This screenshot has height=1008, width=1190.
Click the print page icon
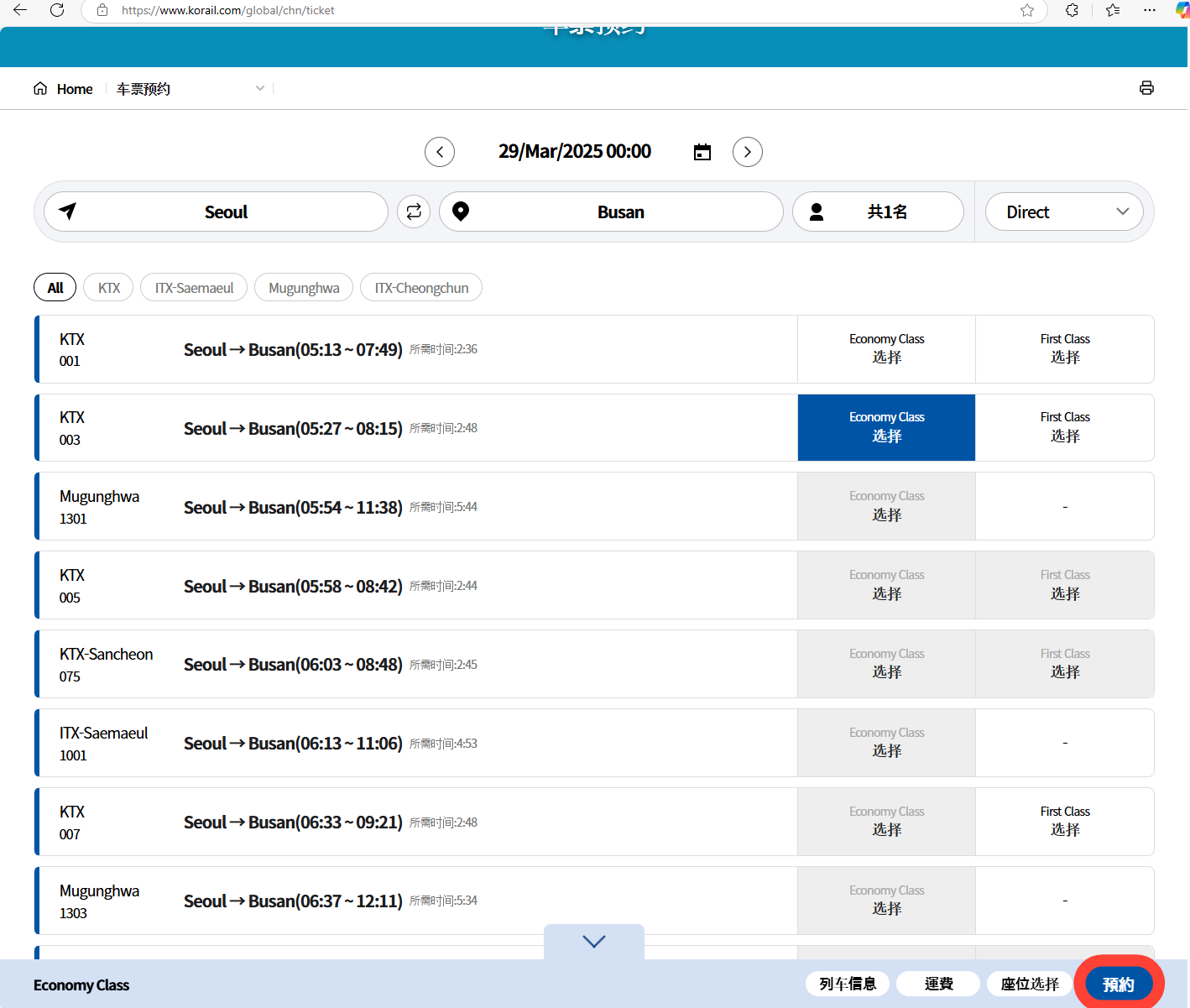coord(1146,88)
